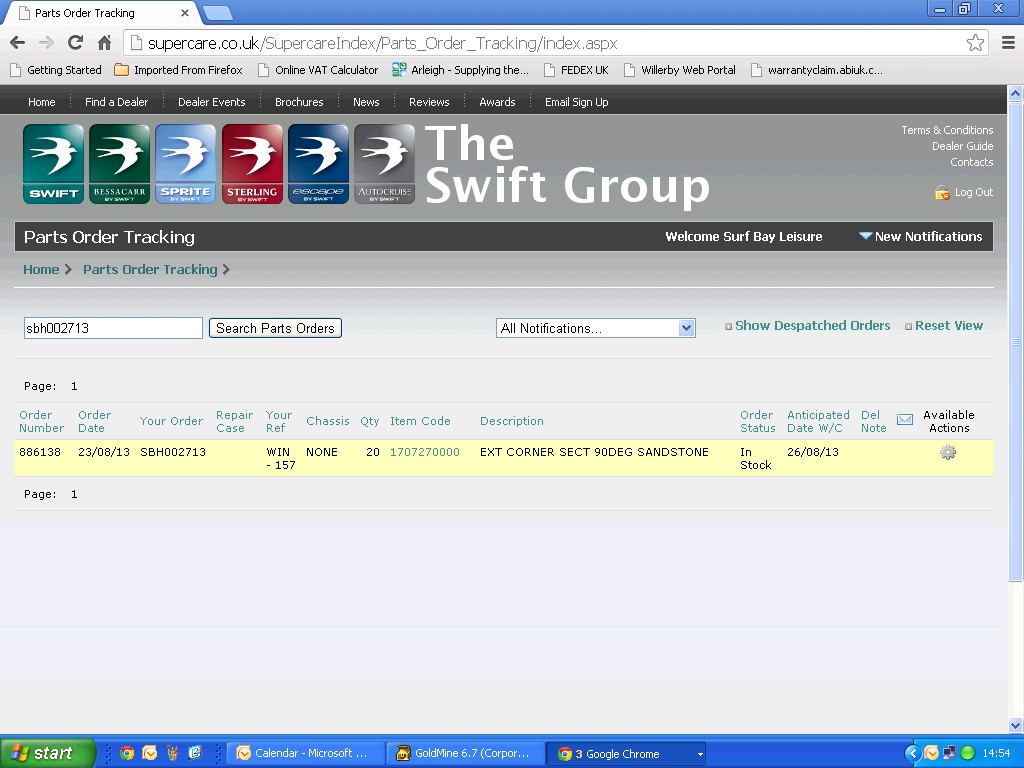This screenshot has height=768, width=1024.
Task: Open the Autocruise brand logo
Action: [385, 164]
